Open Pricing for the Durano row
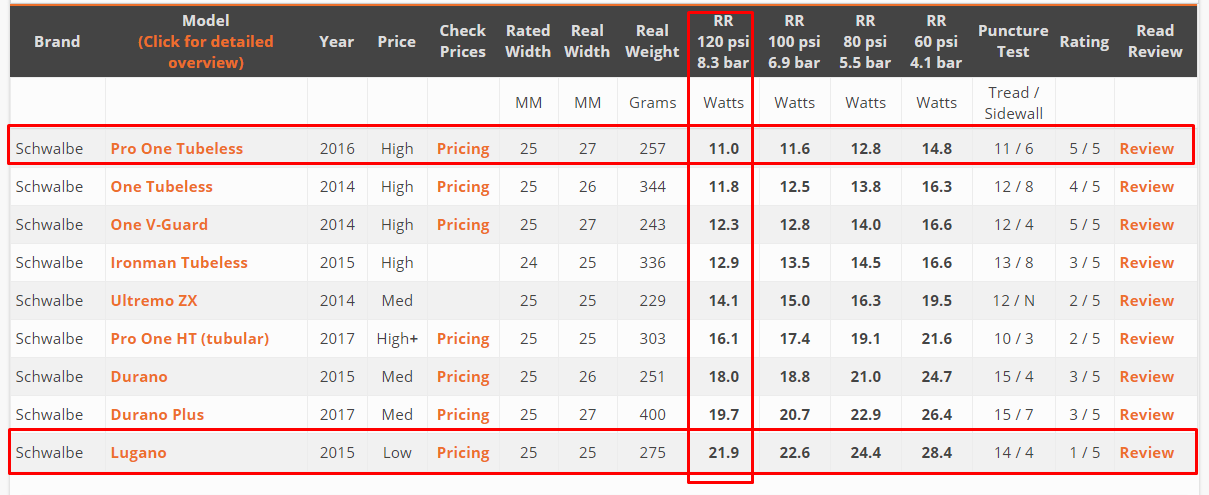This screenshot has height=495, width=1209. [x=463, y=376]
